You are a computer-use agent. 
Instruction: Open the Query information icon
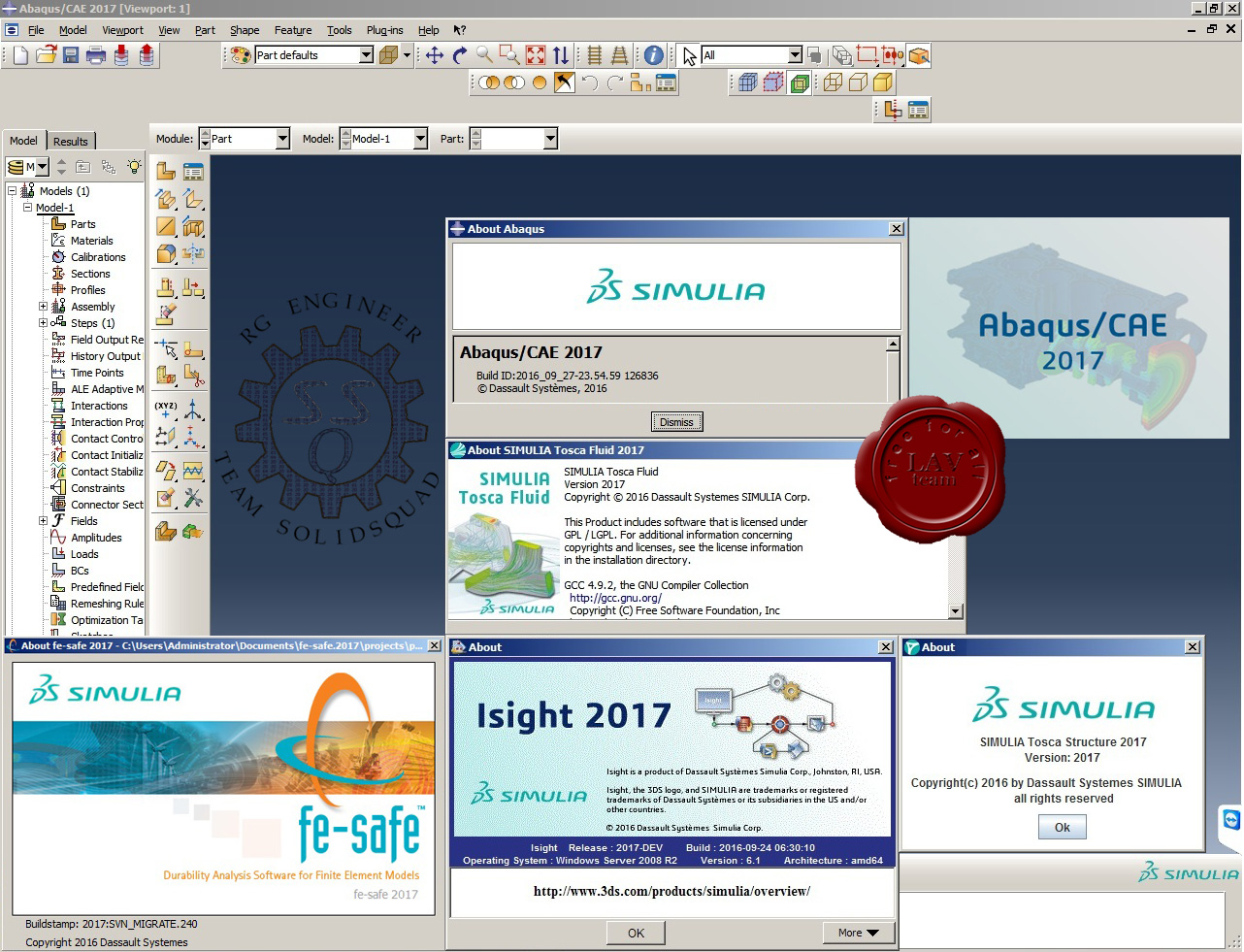point(654,55)
